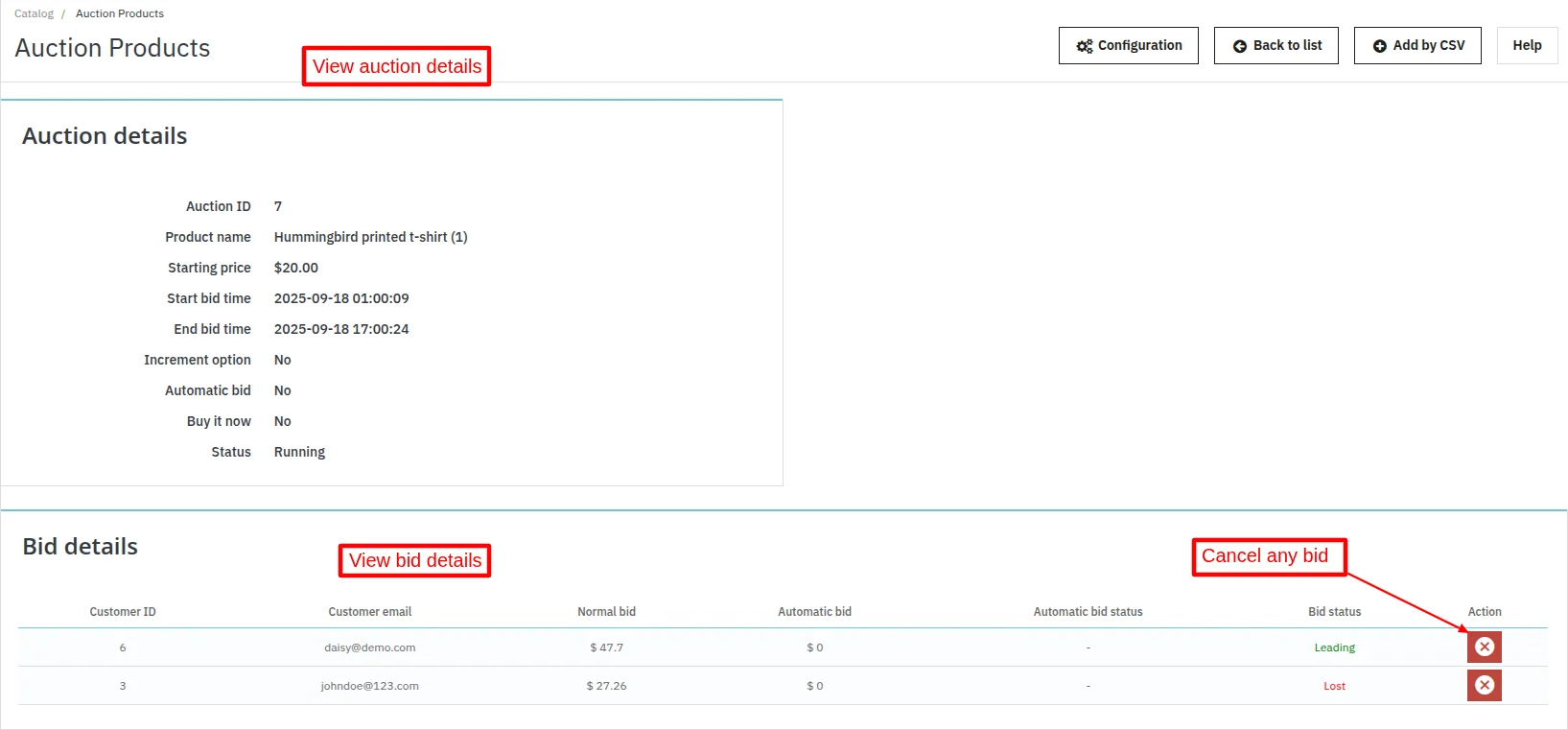Viewport: 1568px width, 730px height.
Task: Select the Customer email column header
Action: [370, 612]
